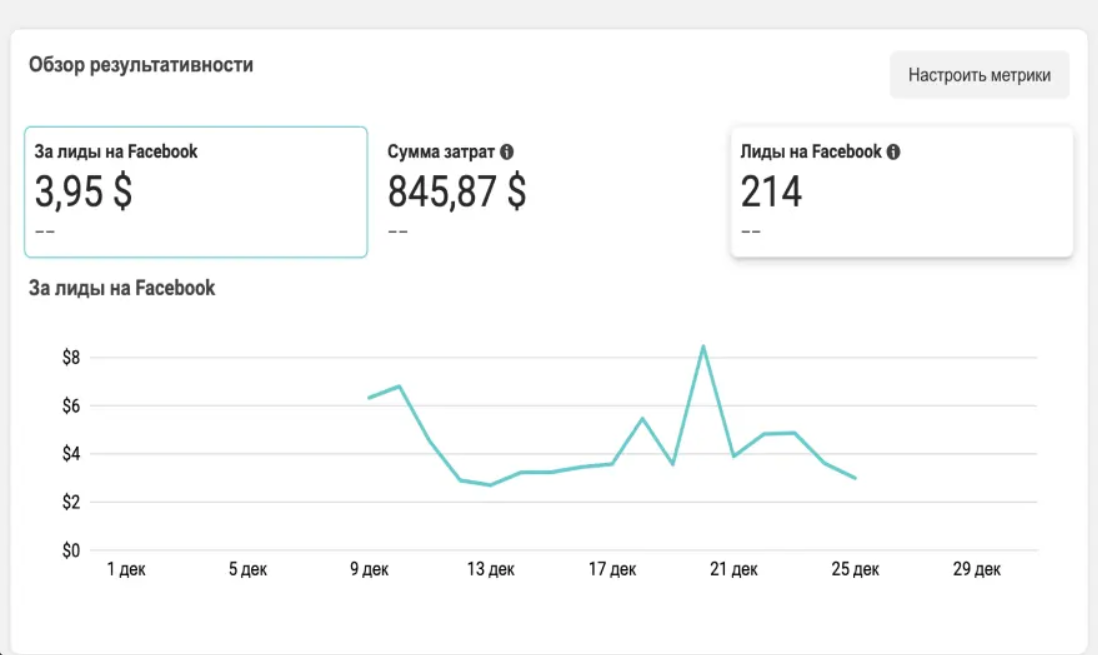Click the 29 дек axis label
Viewport: 1098px width, 655px height.
[x=977, y=569]
